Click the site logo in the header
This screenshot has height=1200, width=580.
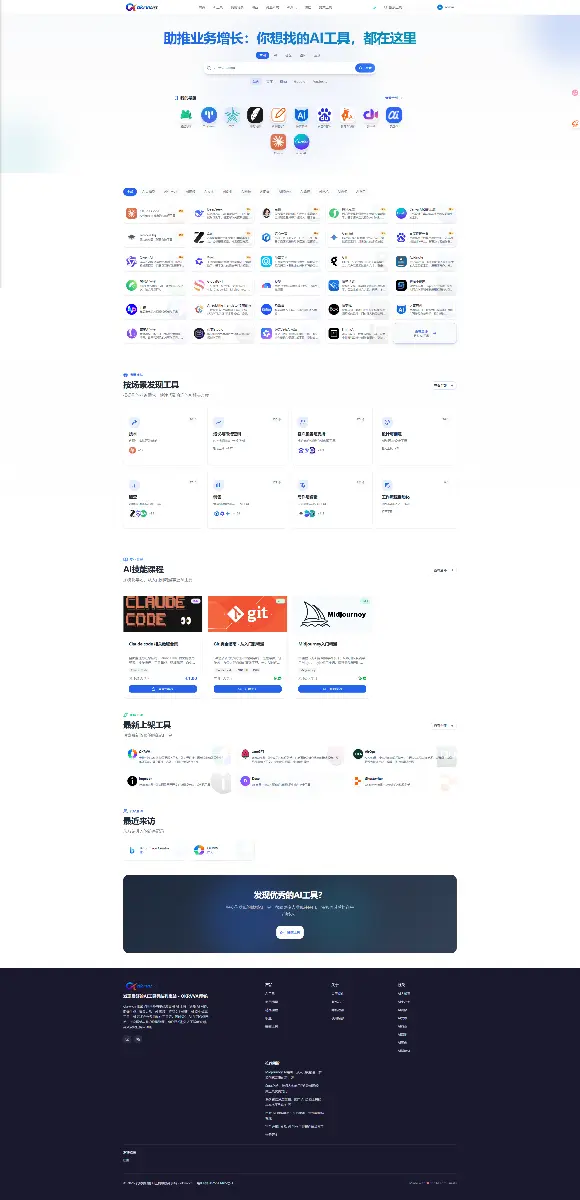click(x=140, y=7)
